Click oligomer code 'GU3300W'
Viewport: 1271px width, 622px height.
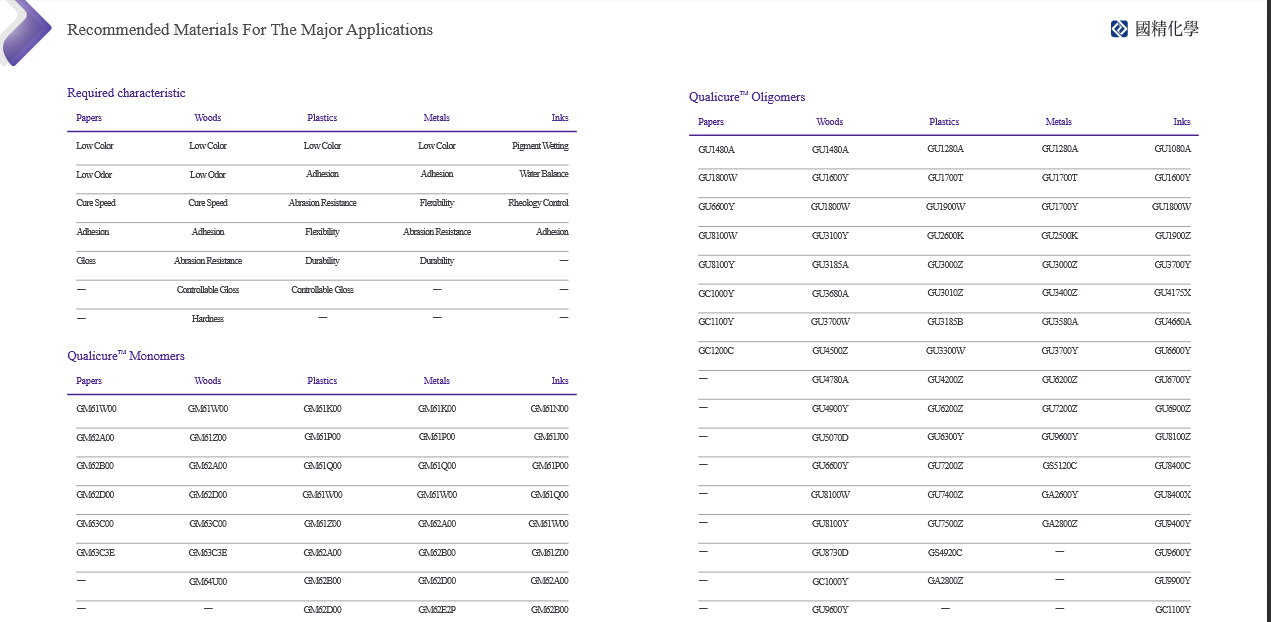coord(945,352)
